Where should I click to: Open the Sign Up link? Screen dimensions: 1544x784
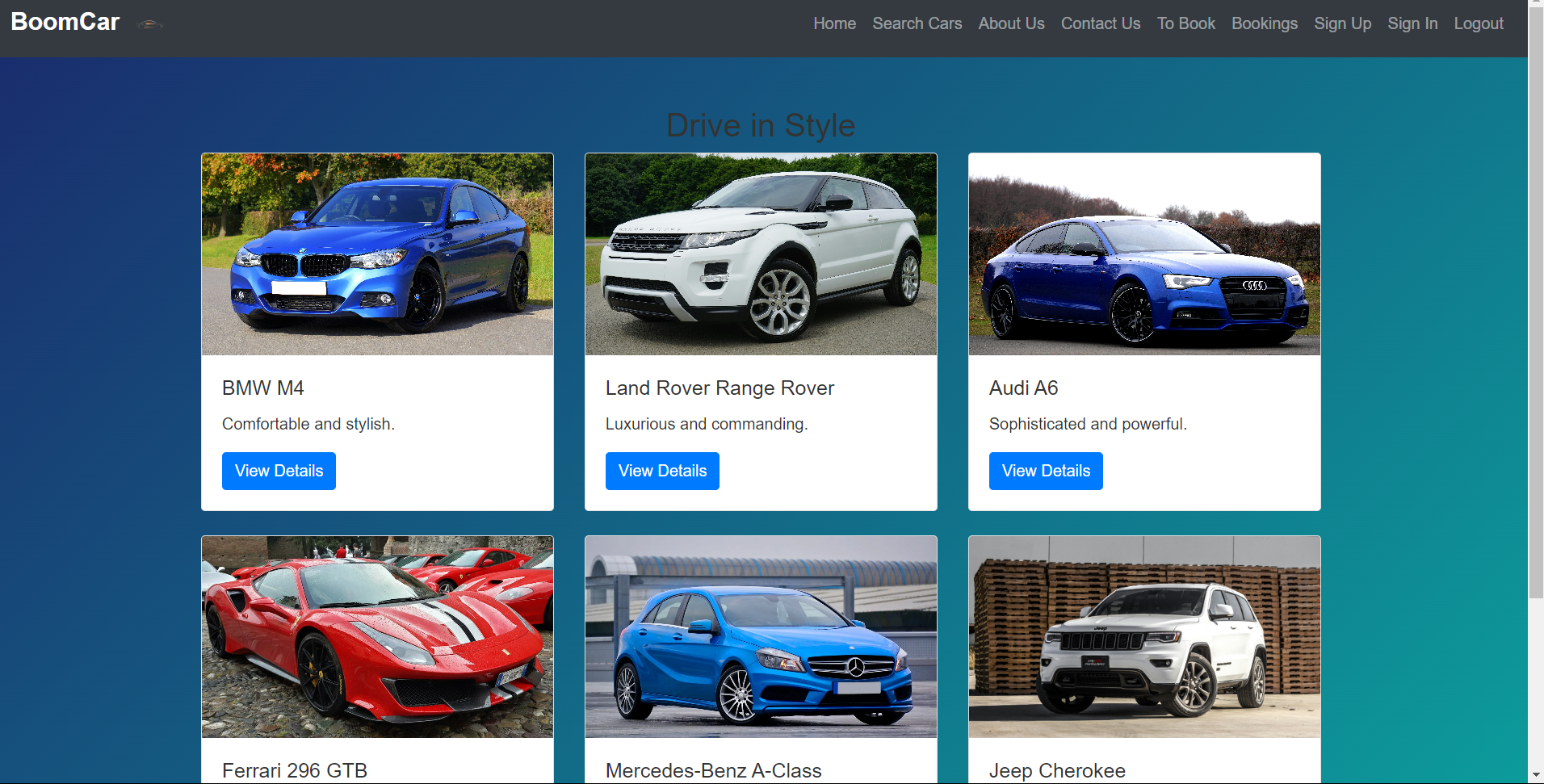click(1342, 24)
